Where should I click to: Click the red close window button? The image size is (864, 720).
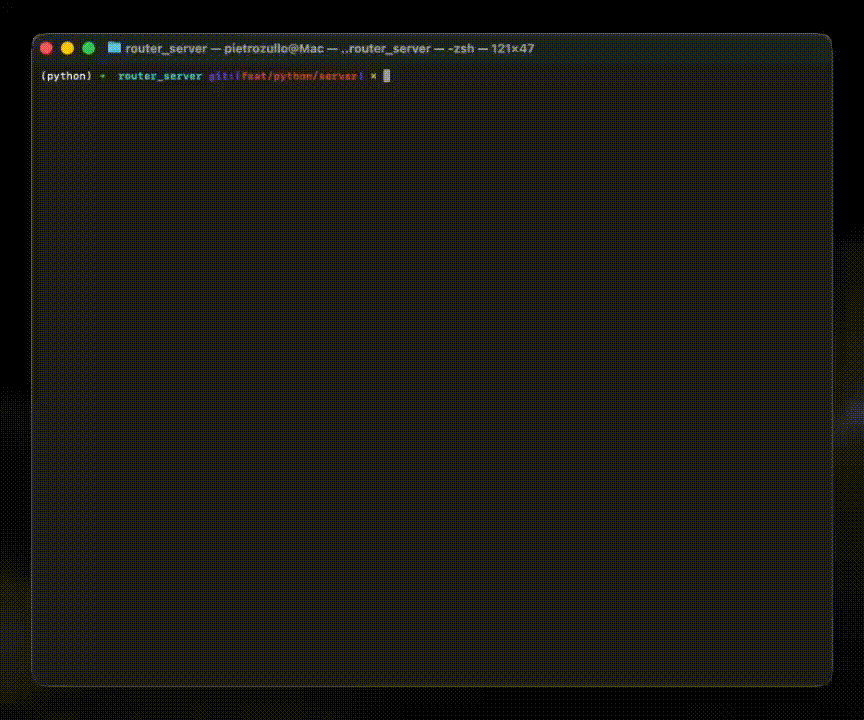point(46,48)
